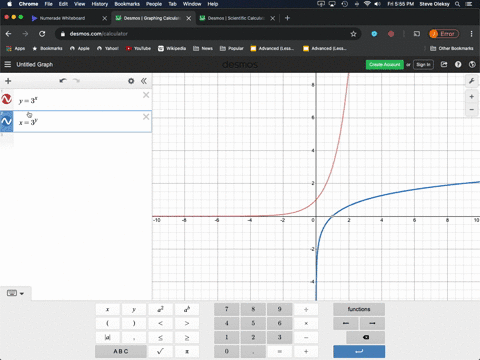Click the Sign In button
480x360 pixels.
click(x=423, y=65)
